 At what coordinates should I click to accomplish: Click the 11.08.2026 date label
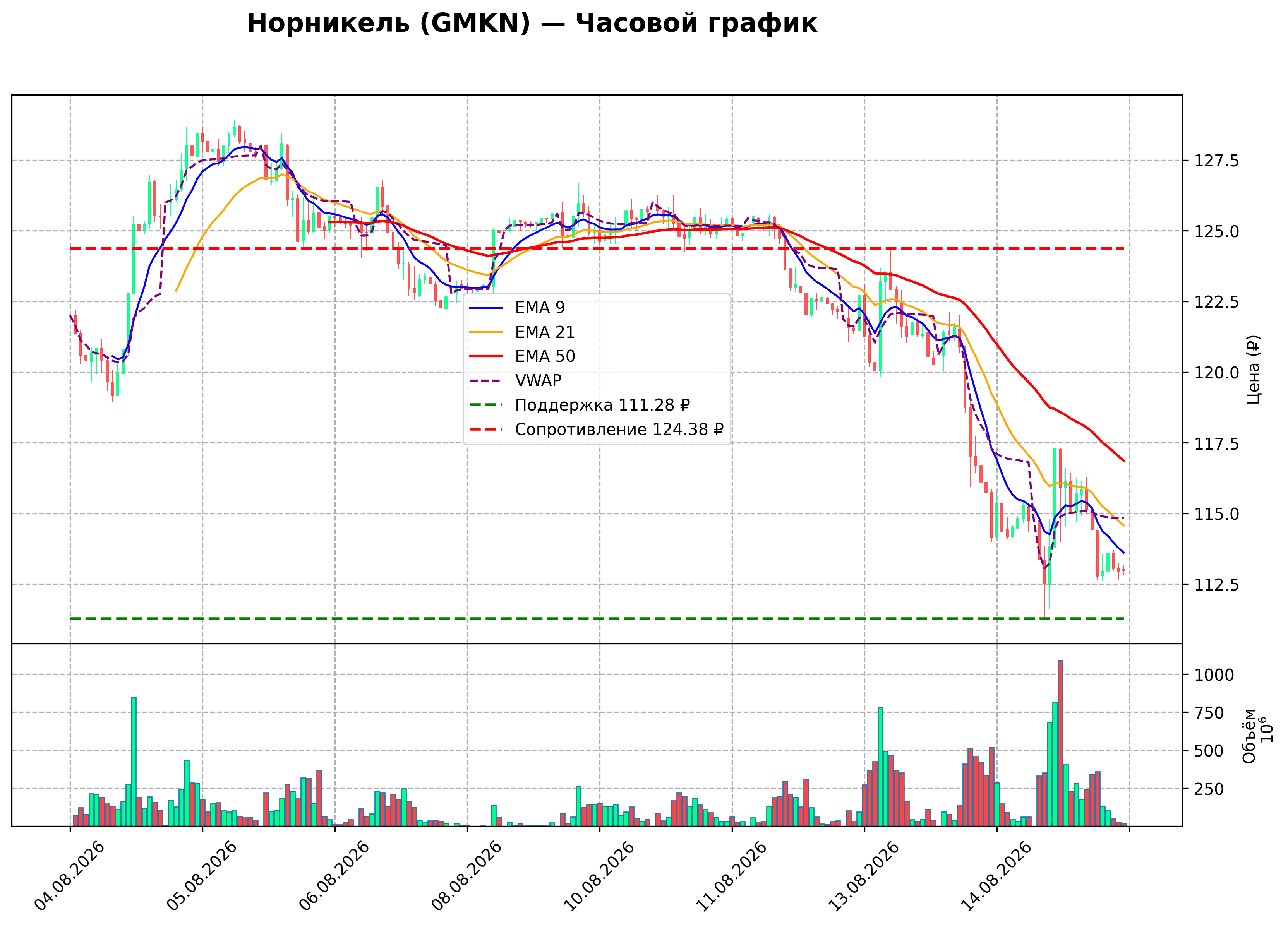point(731,876)
